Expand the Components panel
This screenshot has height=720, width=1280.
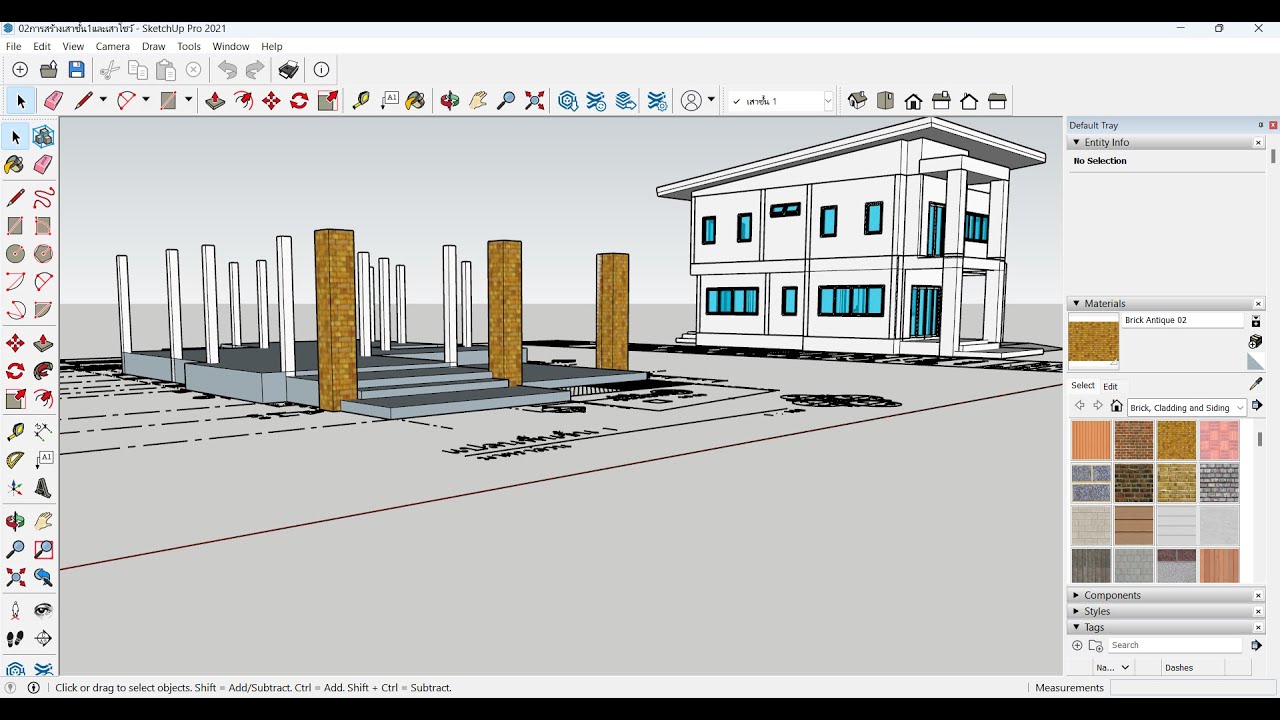pos(1076,596)
